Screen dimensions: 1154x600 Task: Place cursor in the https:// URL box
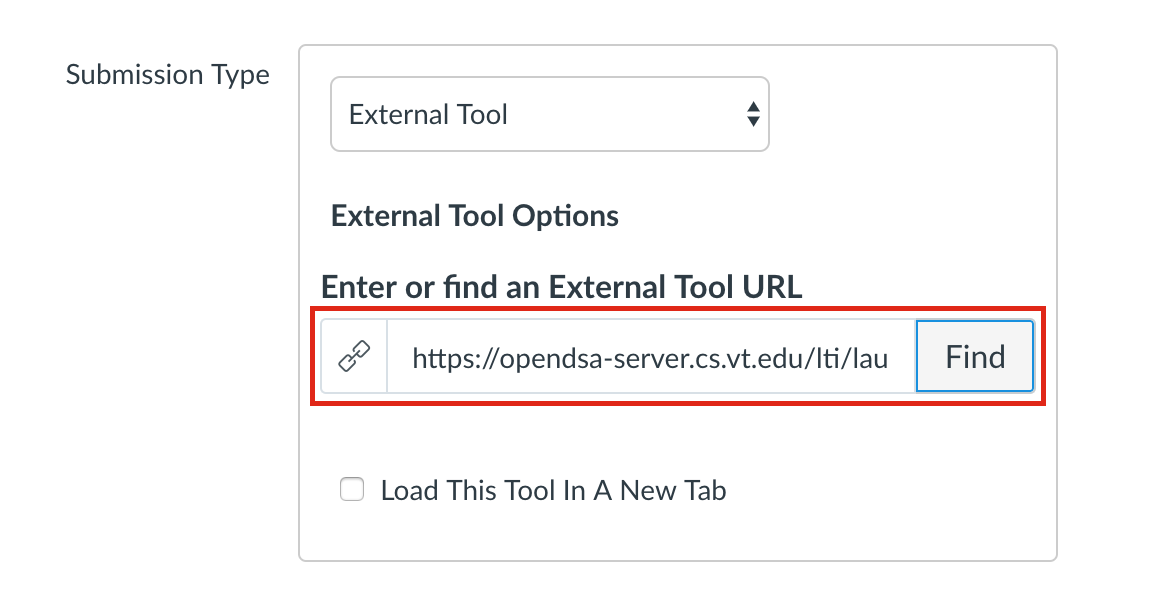tap(651, 356)
